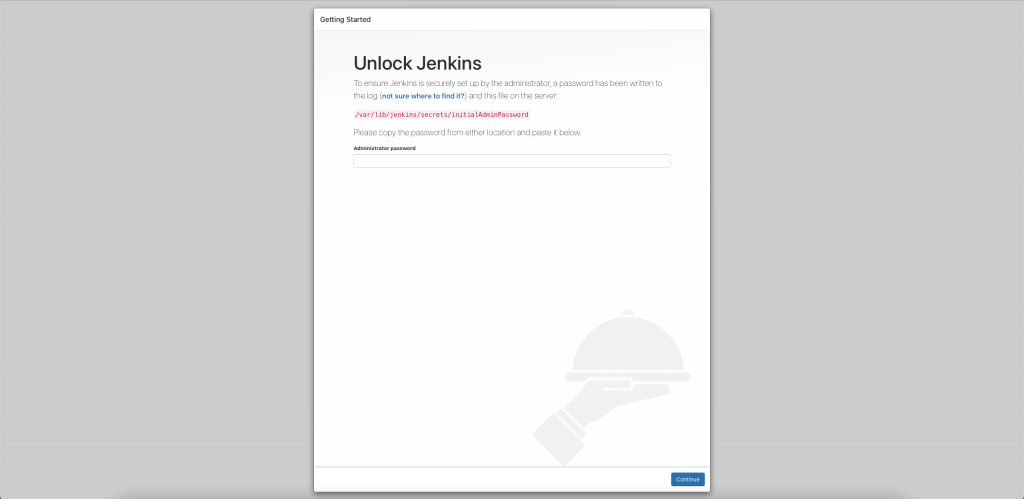Click the Administrator password input field

tap(511, 161)
